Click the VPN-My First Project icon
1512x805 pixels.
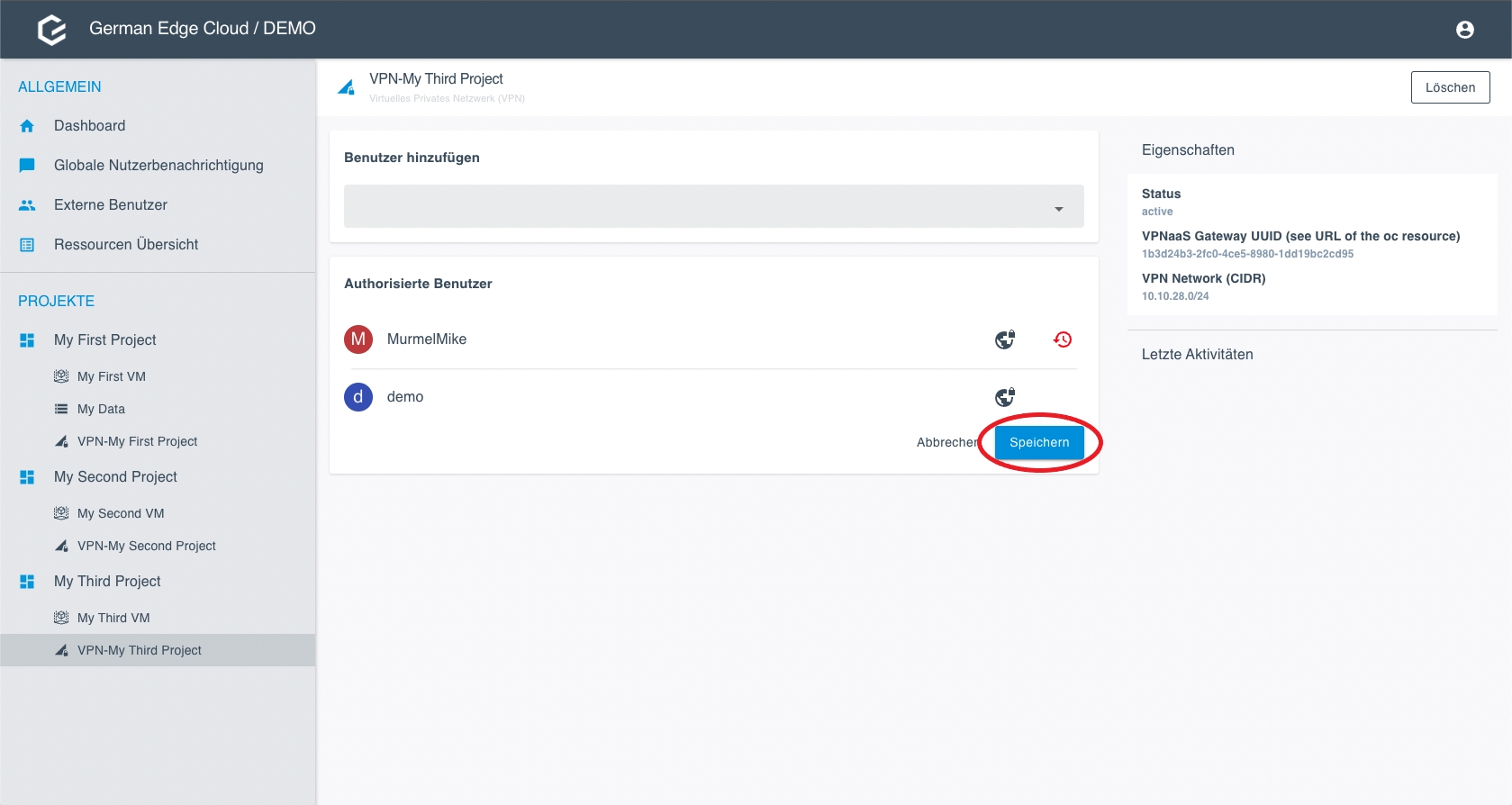[61, 441]
